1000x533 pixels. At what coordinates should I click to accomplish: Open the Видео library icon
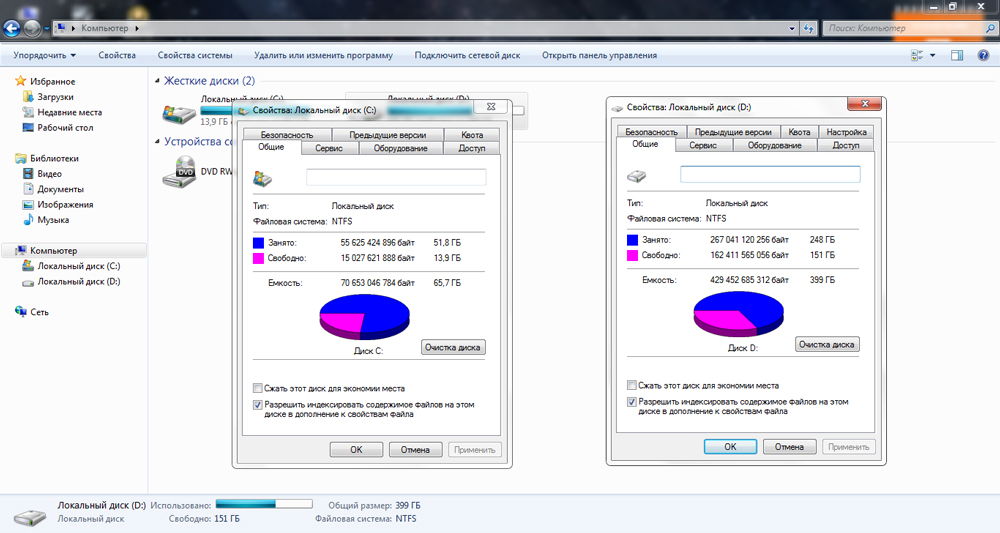[28, 174]
